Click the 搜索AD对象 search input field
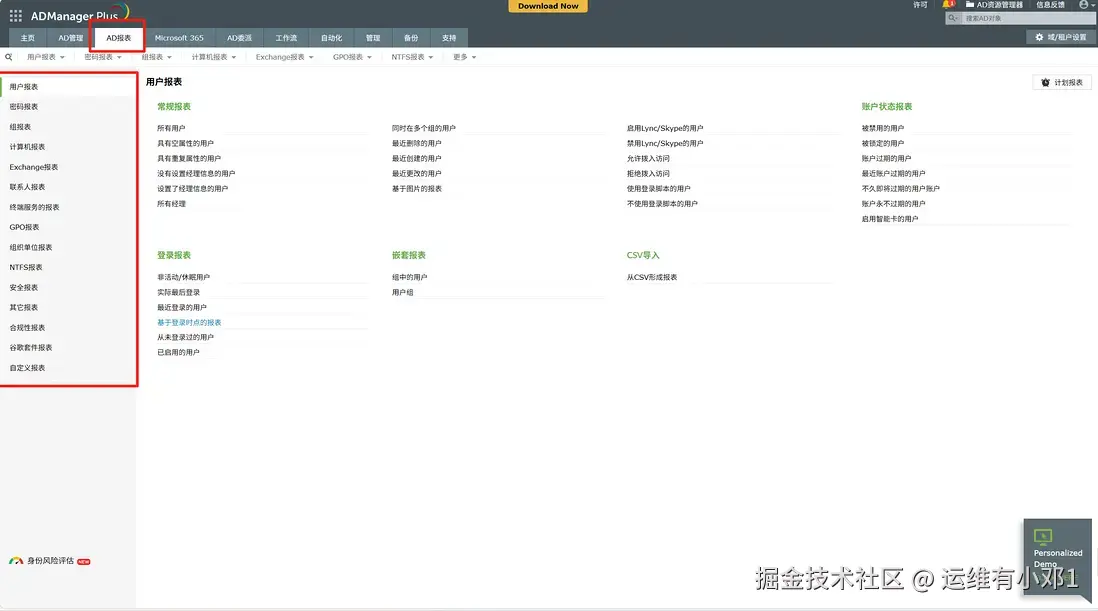1098x611 pixels. click(x=1020, y=17)
